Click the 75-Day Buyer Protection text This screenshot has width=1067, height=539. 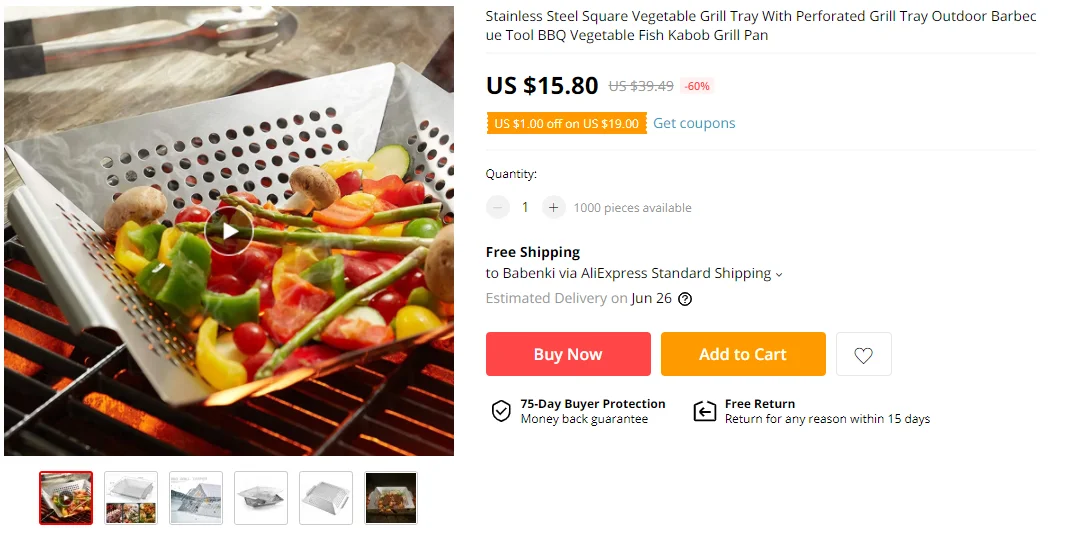(x=592, y=404)
